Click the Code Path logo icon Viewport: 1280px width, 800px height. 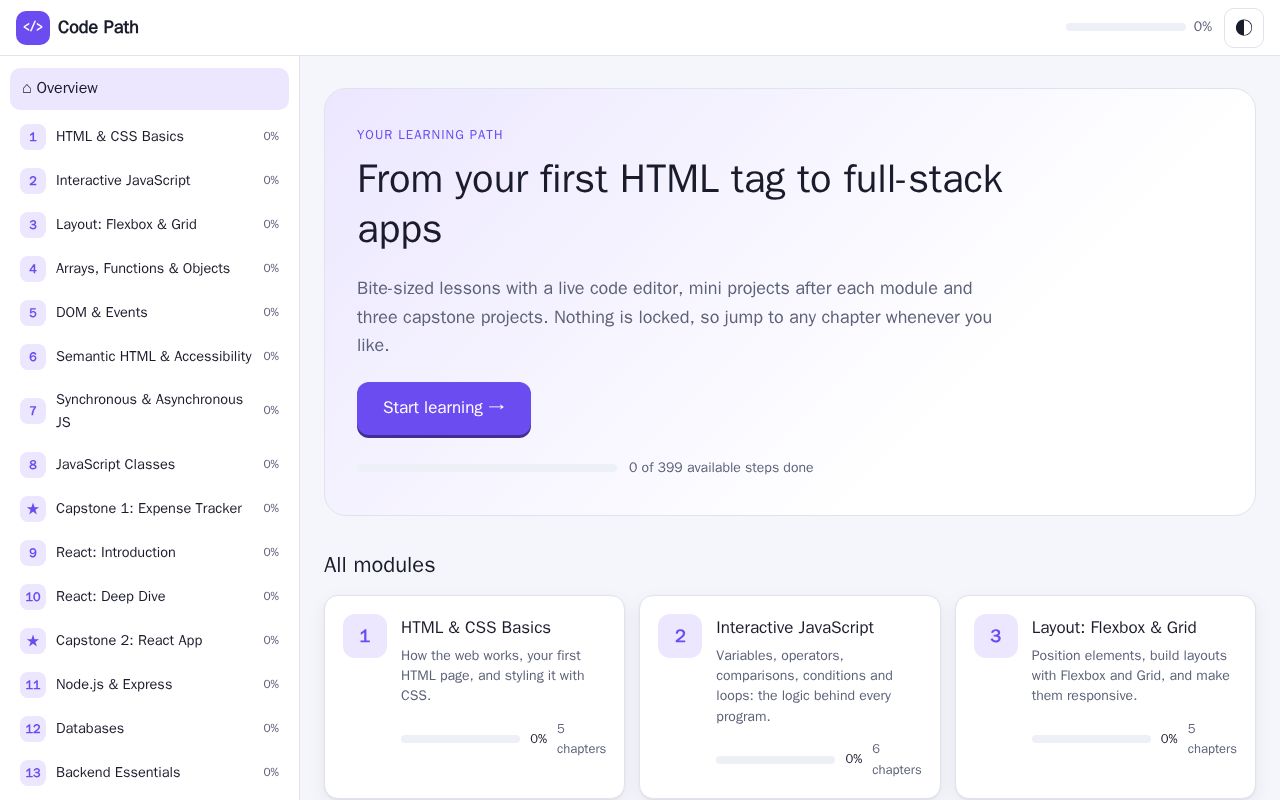(x=33, y=28)
